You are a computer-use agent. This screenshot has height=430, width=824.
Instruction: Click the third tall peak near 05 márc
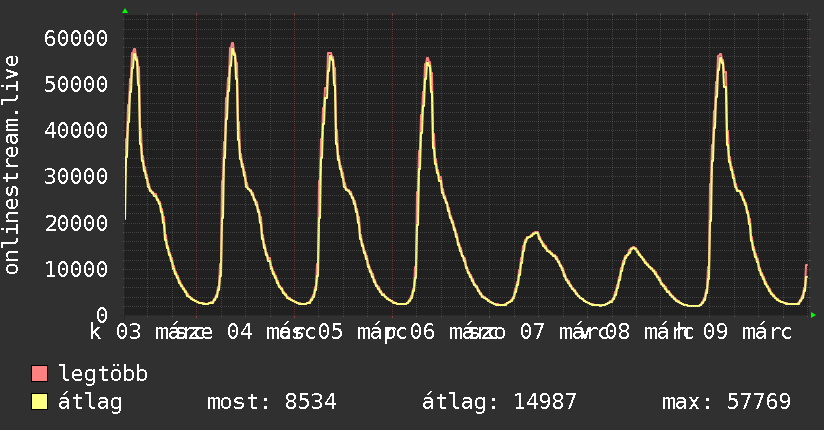(330, 55)
